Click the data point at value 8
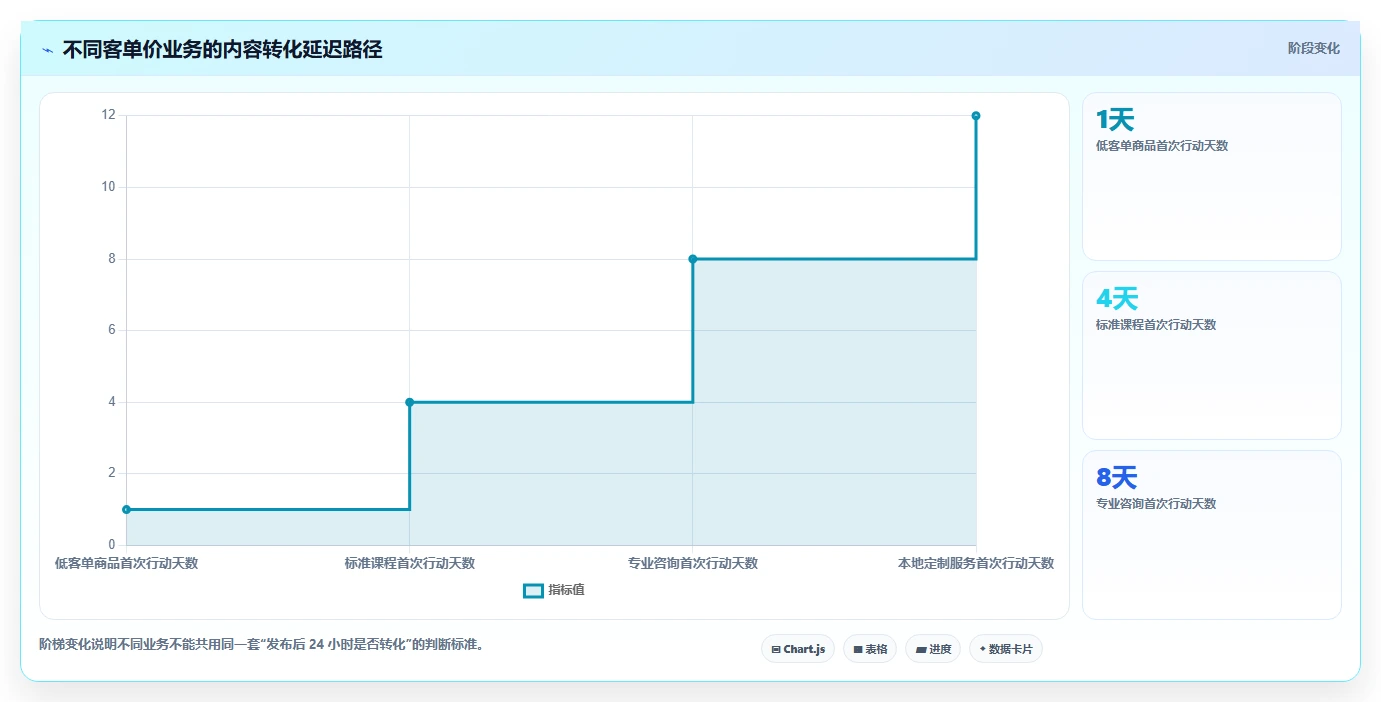 [692, 259]
